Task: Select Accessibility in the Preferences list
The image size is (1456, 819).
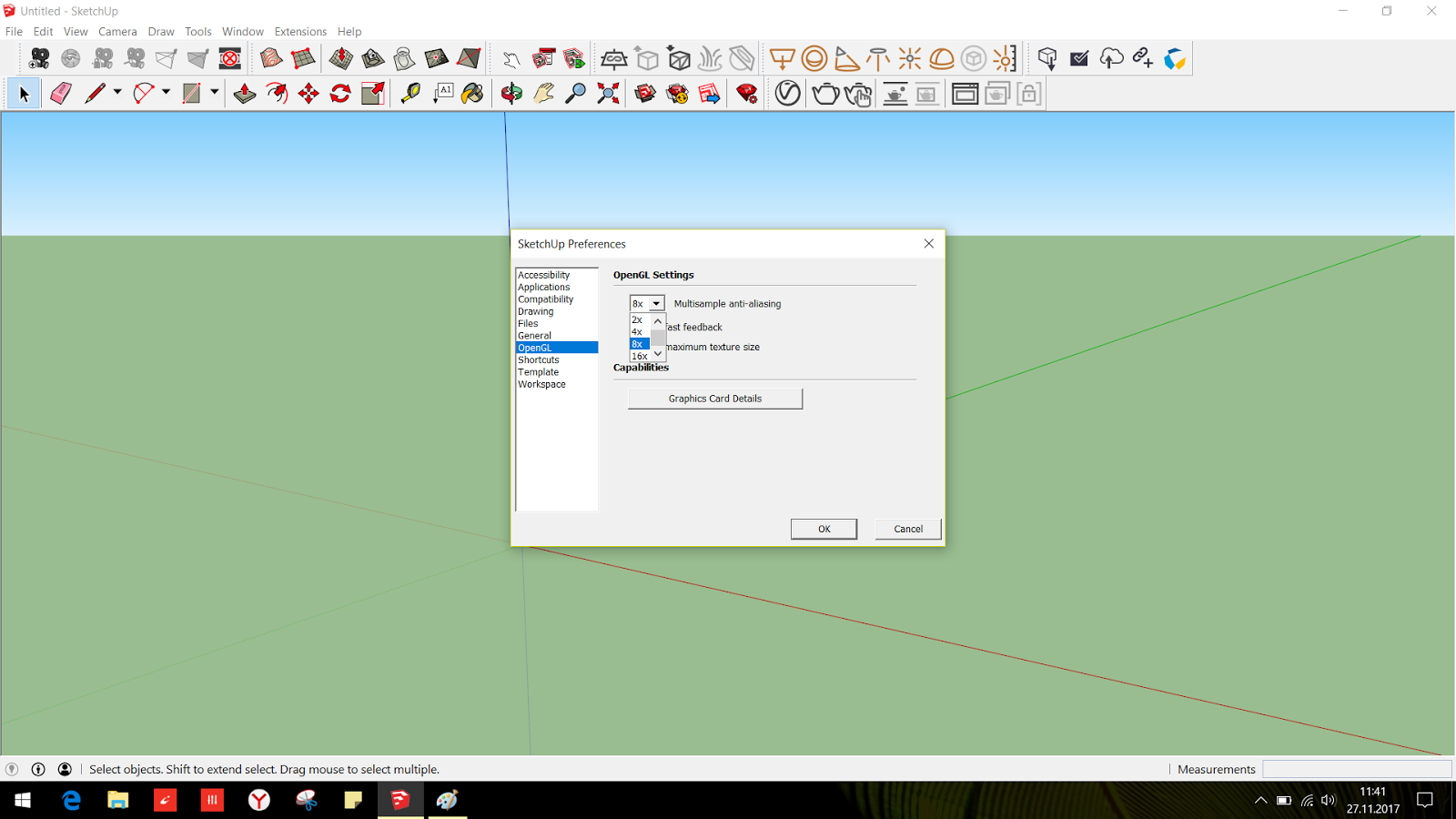Action: point(557,275)
